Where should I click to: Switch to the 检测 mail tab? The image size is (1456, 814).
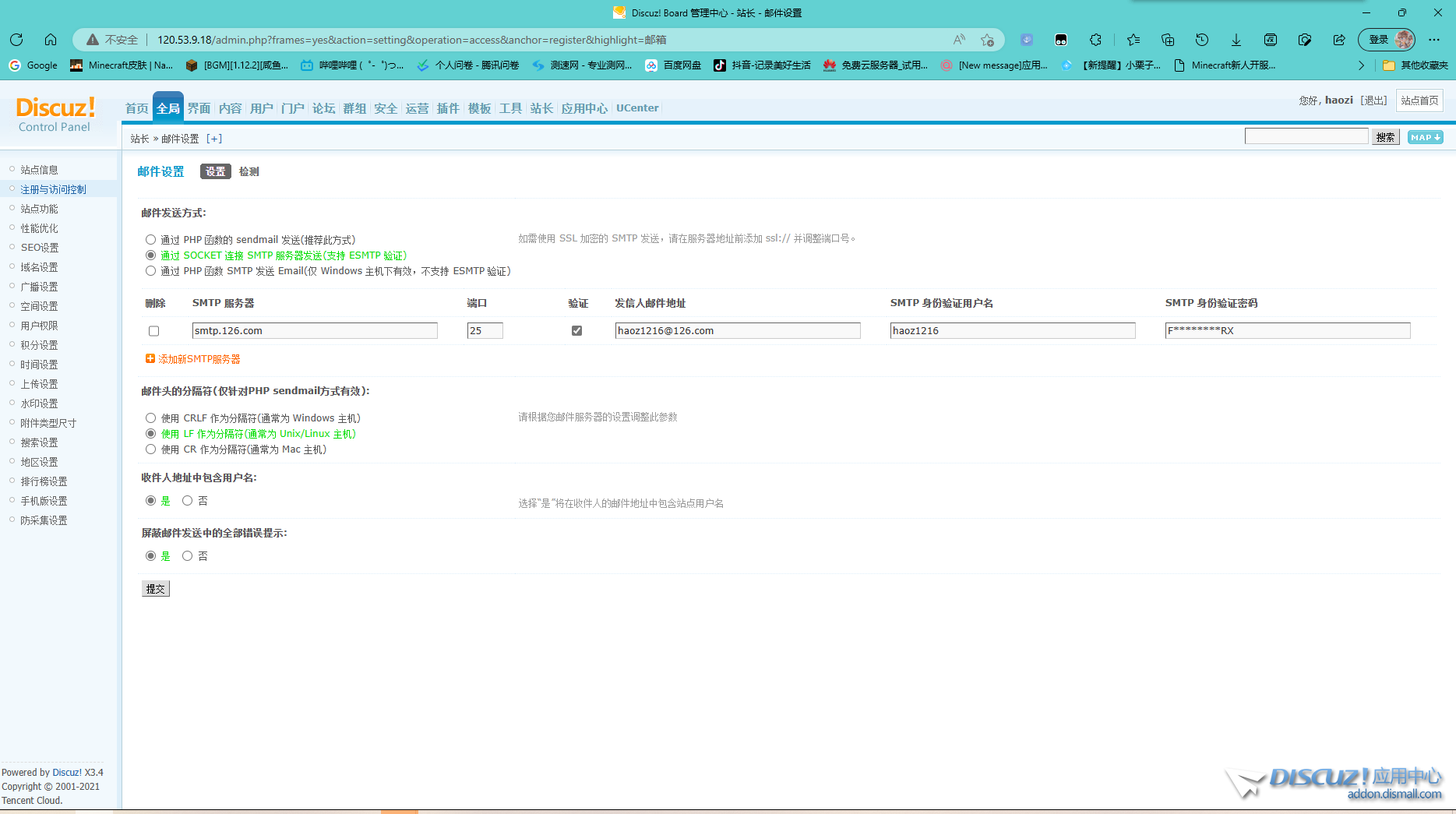(249, 171)
